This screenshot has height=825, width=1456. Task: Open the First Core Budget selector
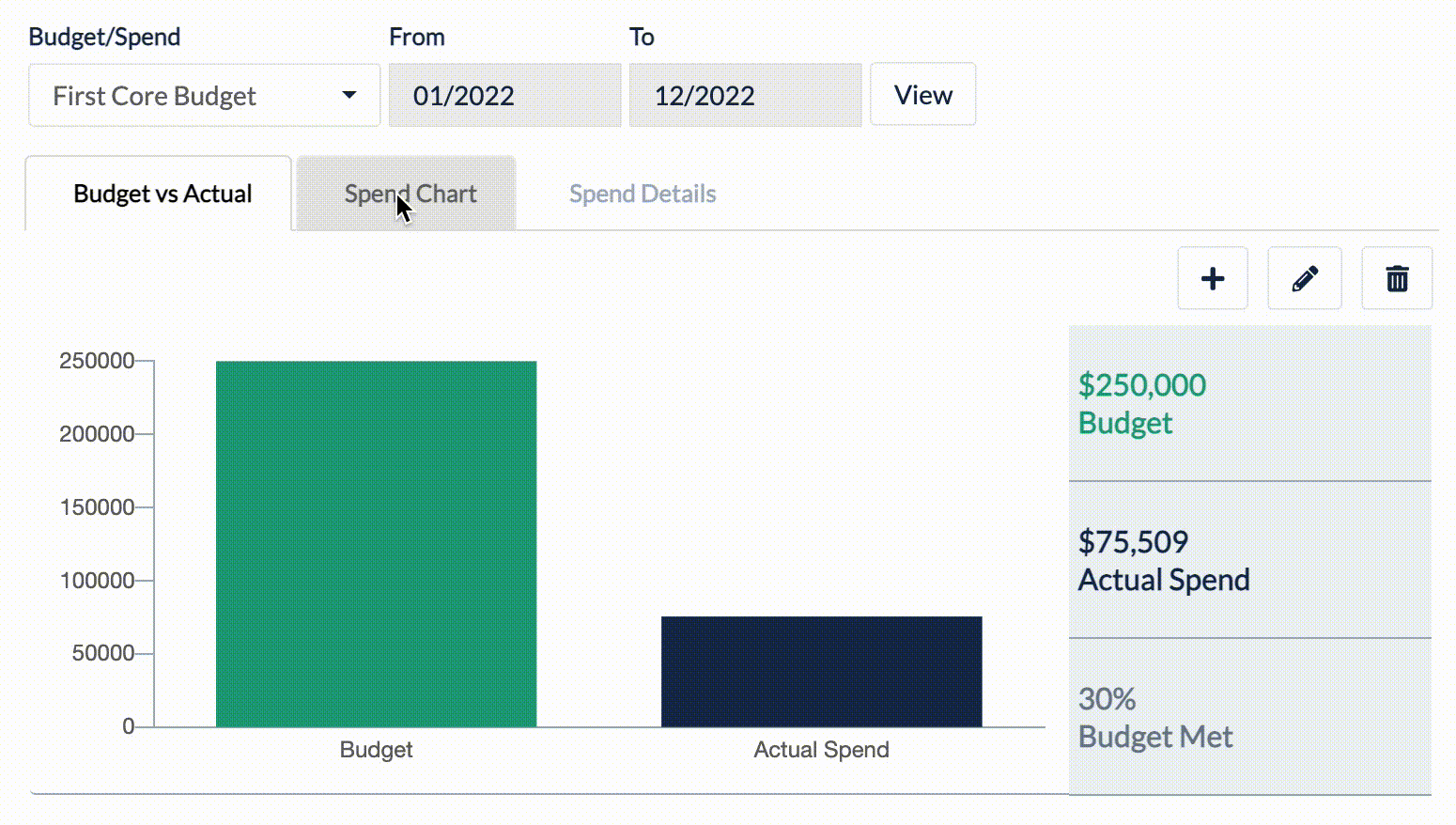point(204,95)
